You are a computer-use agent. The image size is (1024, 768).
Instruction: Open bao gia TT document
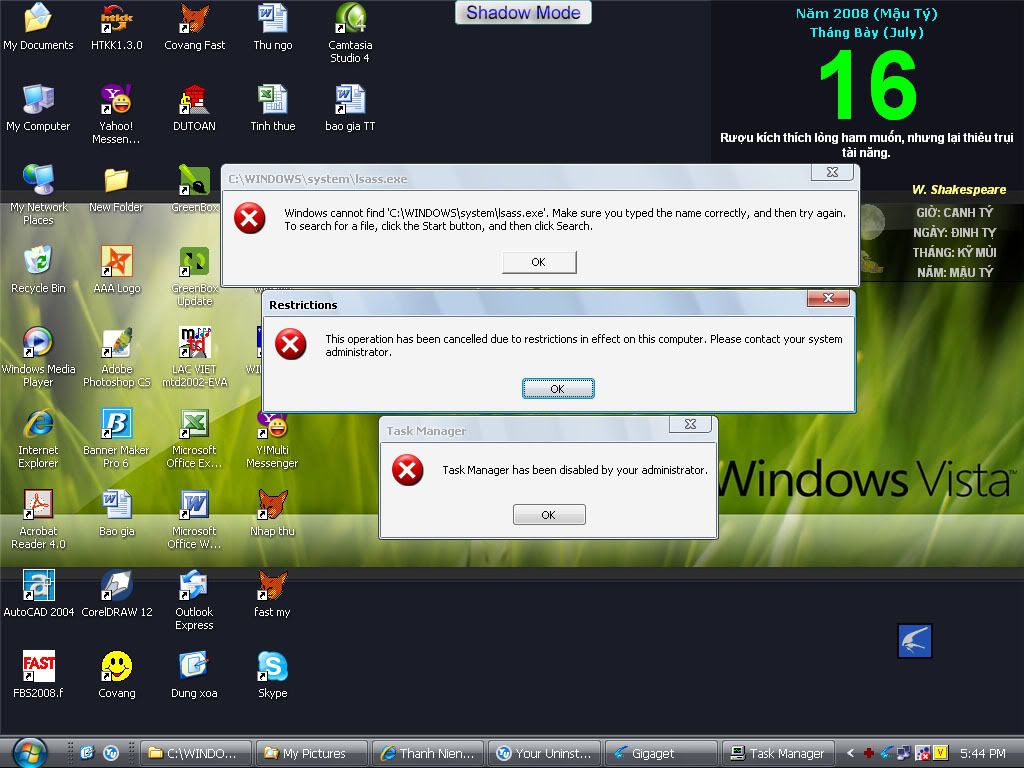(x=350, y=108)
